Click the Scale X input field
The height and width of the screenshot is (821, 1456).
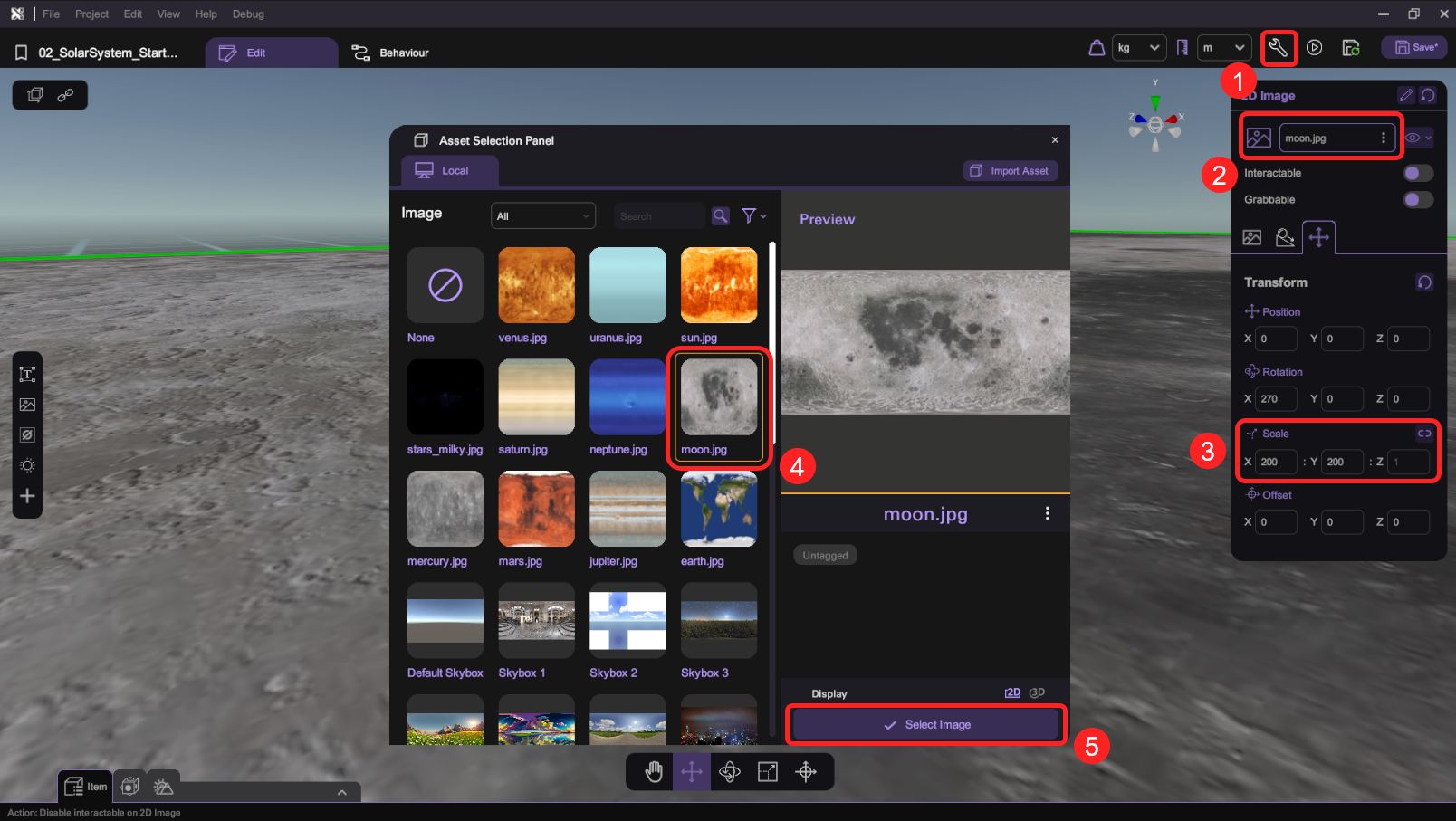[1276, 462]
